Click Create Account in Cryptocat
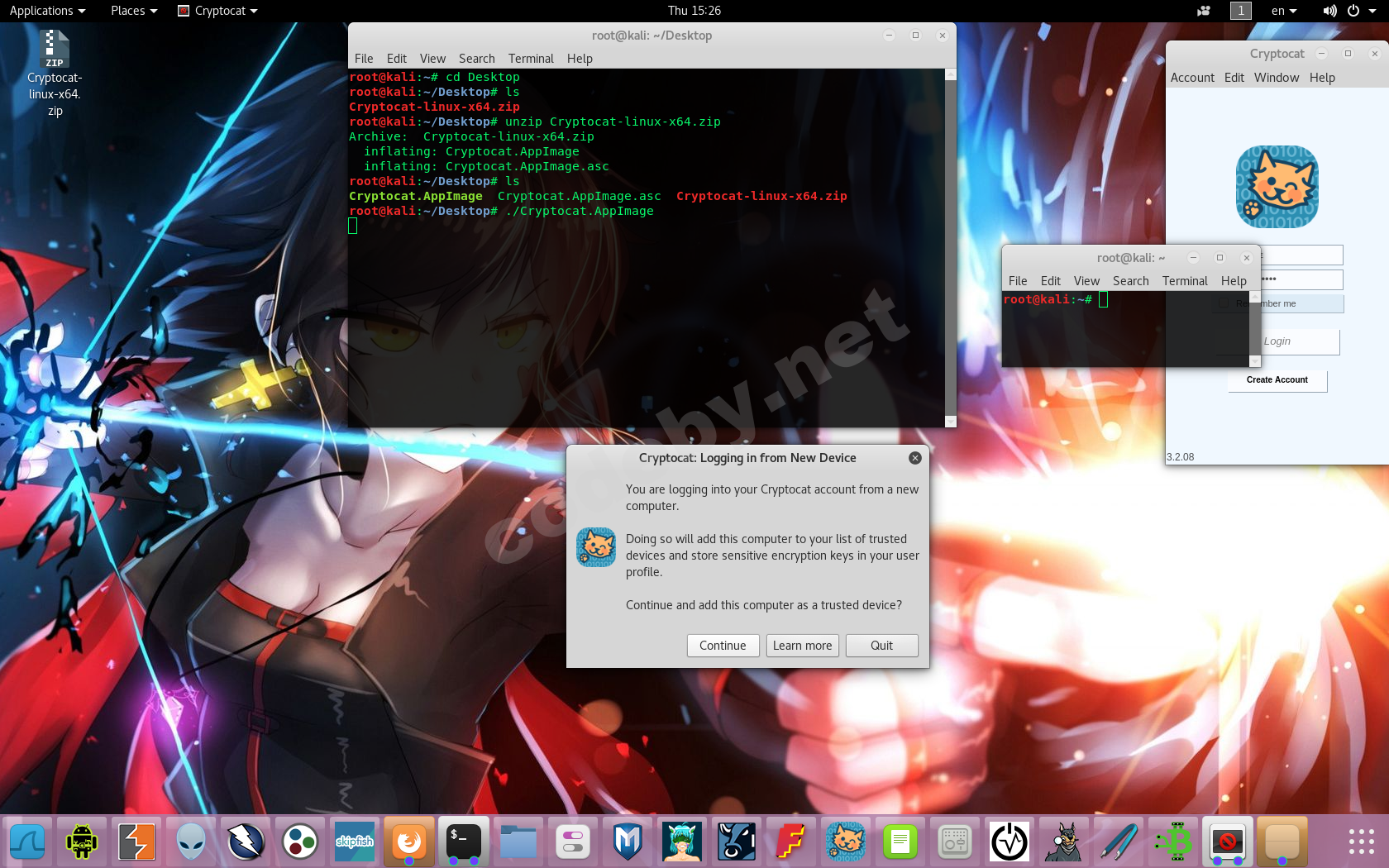 1277,380
